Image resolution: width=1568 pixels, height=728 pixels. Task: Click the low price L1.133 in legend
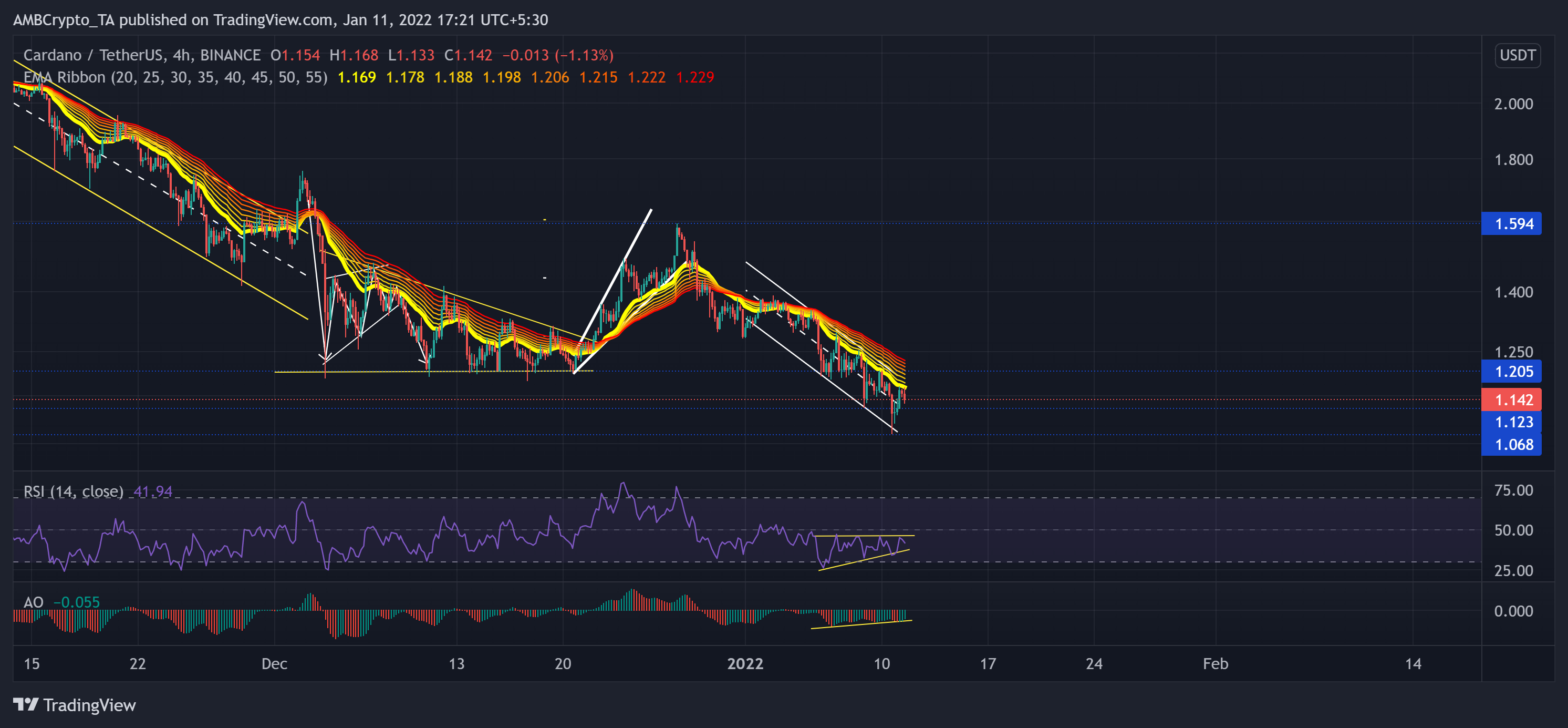click(411, 55)
